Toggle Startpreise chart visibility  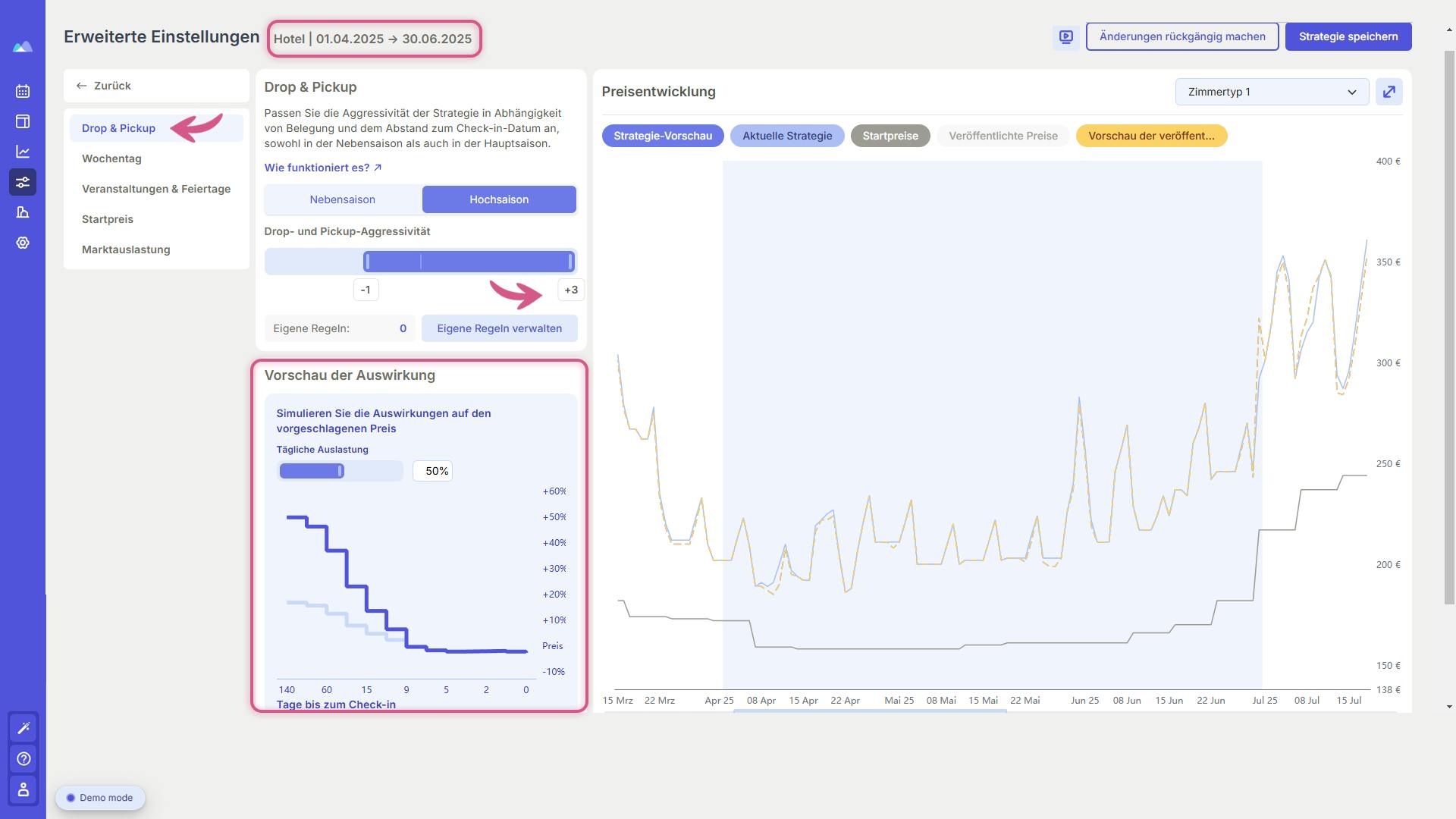tap(890, 135)
